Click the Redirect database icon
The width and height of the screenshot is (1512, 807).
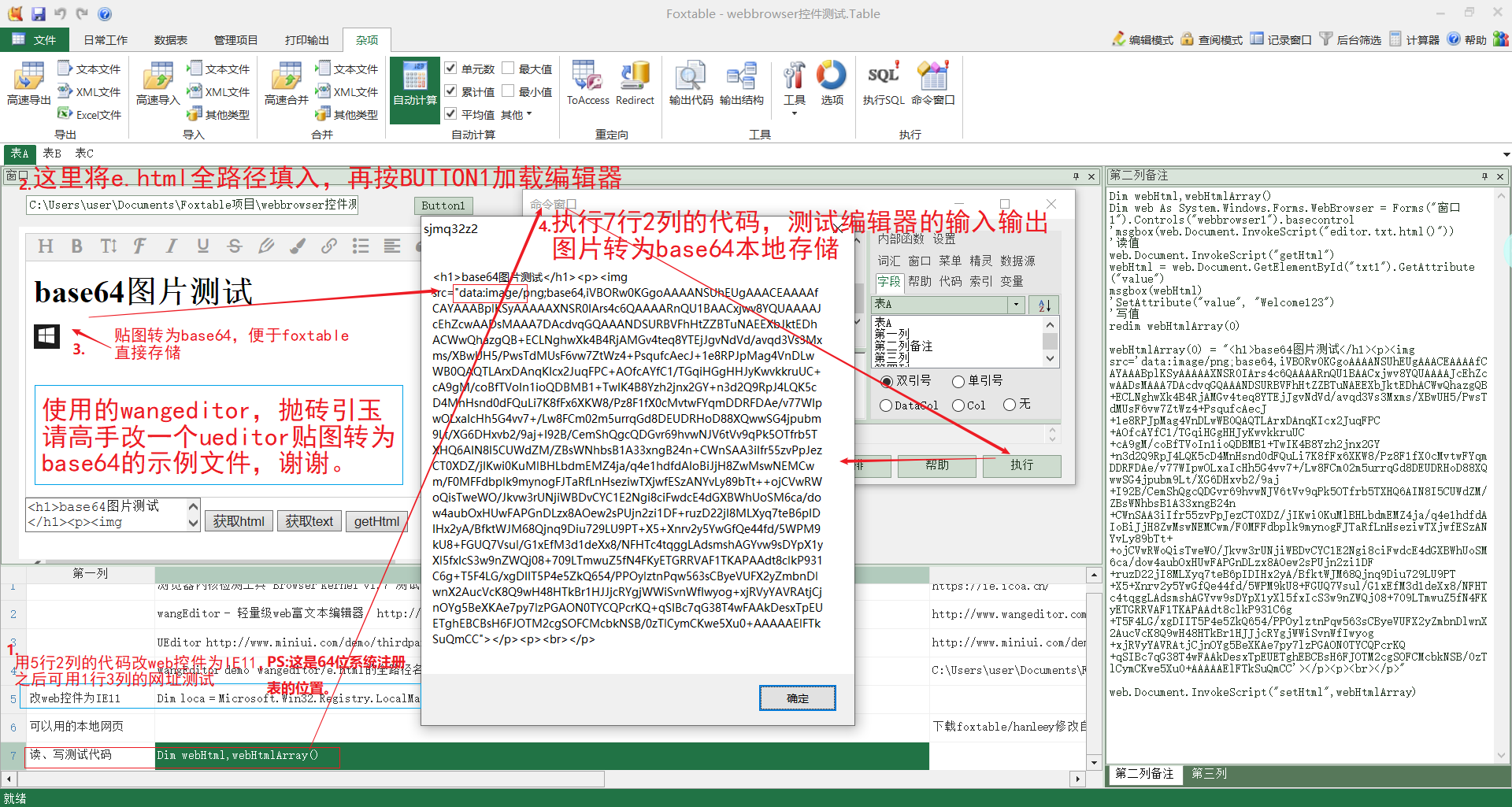(635, 83)
